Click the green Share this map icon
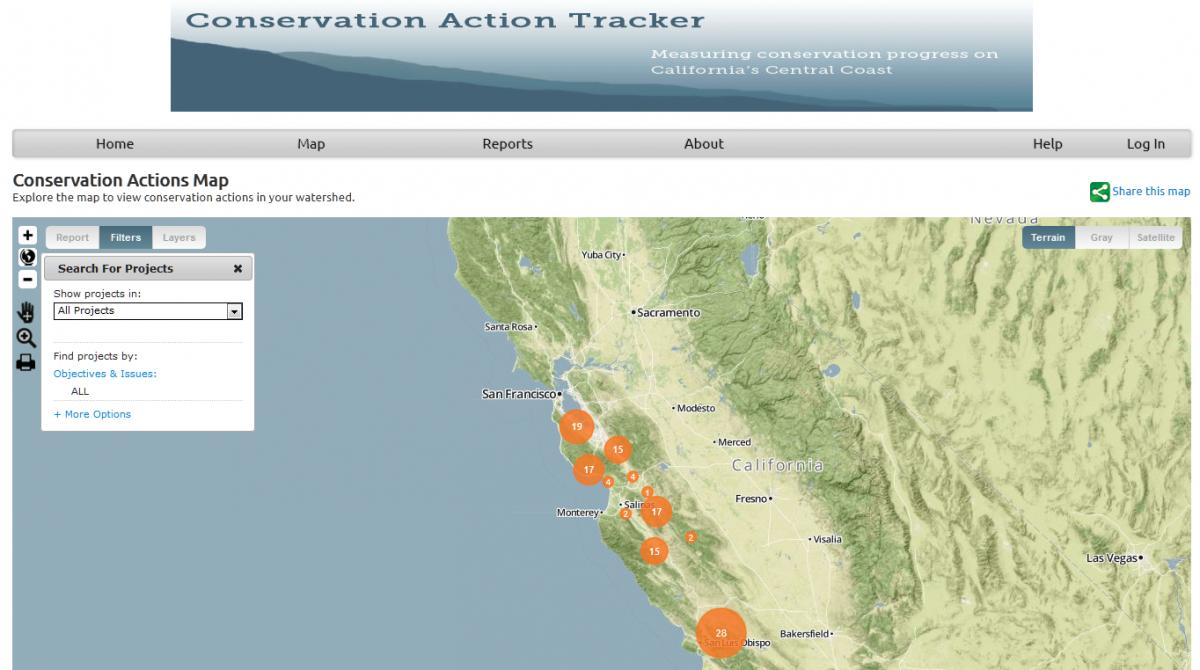 (x=1100, y=192)
